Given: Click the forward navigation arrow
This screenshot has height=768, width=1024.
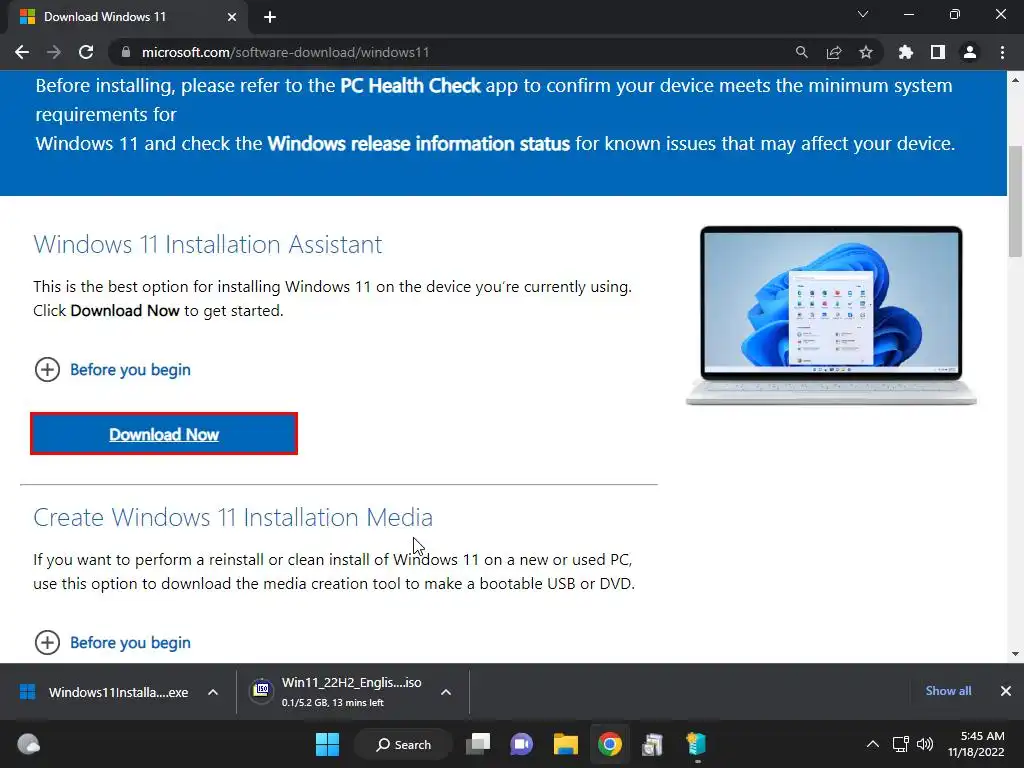Looking at the screenshot, I should (x=54, y=52).
